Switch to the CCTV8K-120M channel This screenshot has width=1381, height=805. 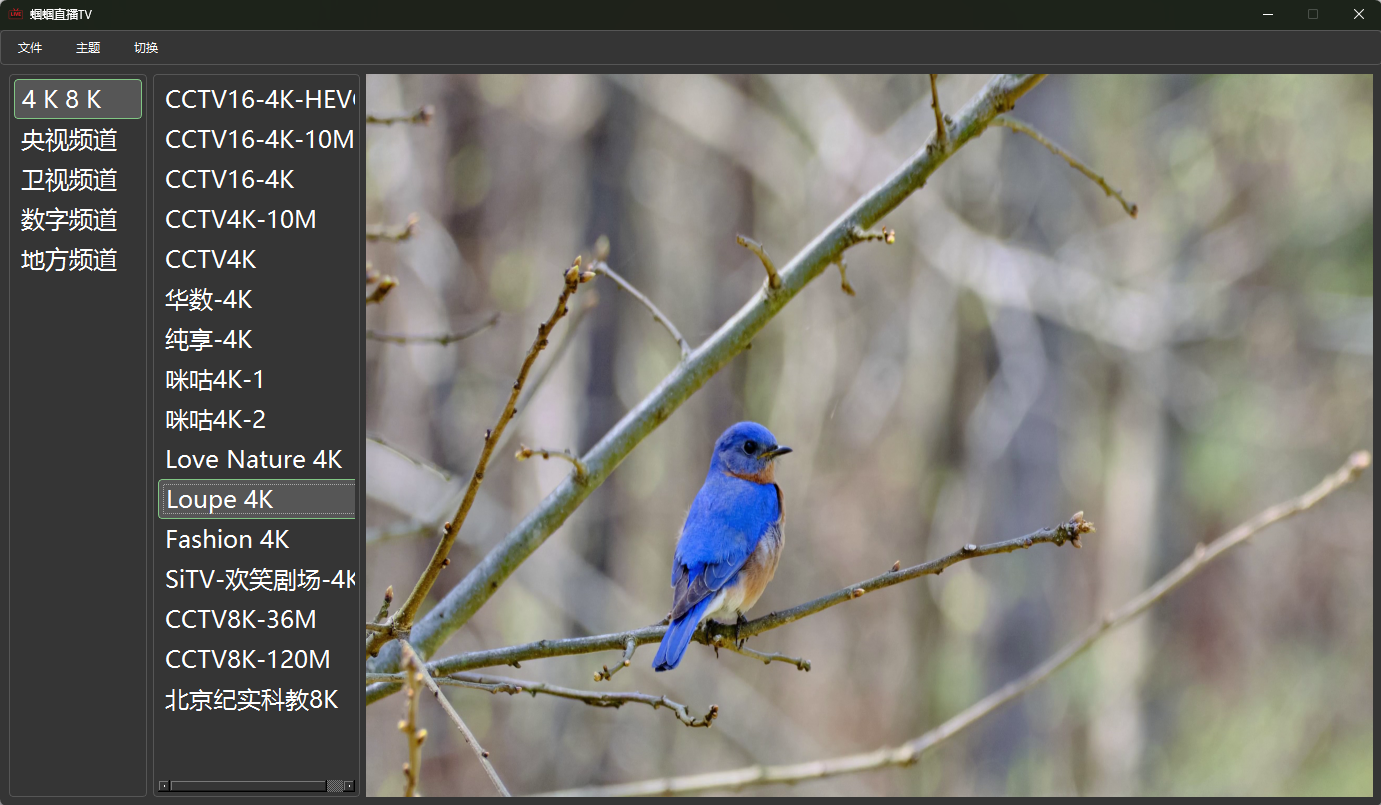[x=248, y=660]
